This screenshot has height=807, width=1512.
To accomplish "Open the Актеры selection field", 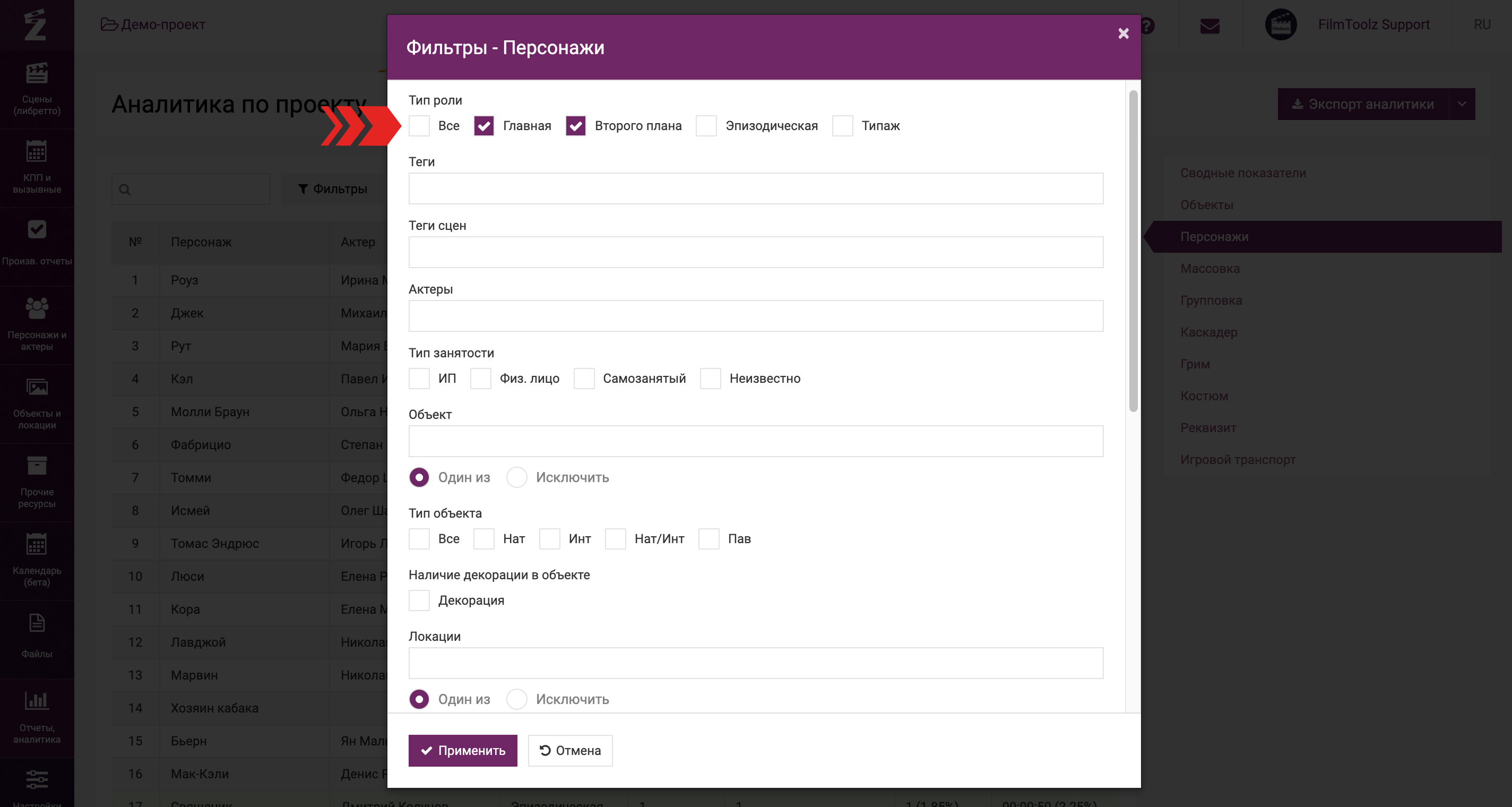I will [756, 316].
